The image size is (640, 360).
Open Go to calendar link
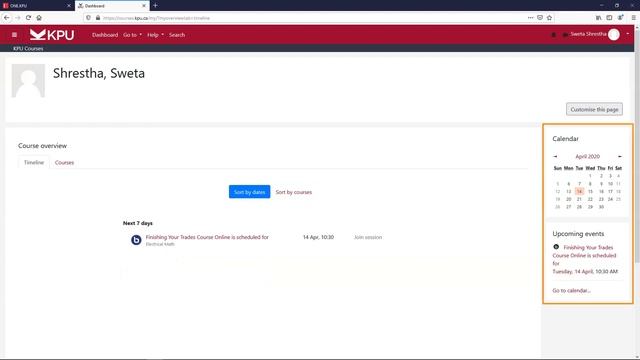click(571, 291)
